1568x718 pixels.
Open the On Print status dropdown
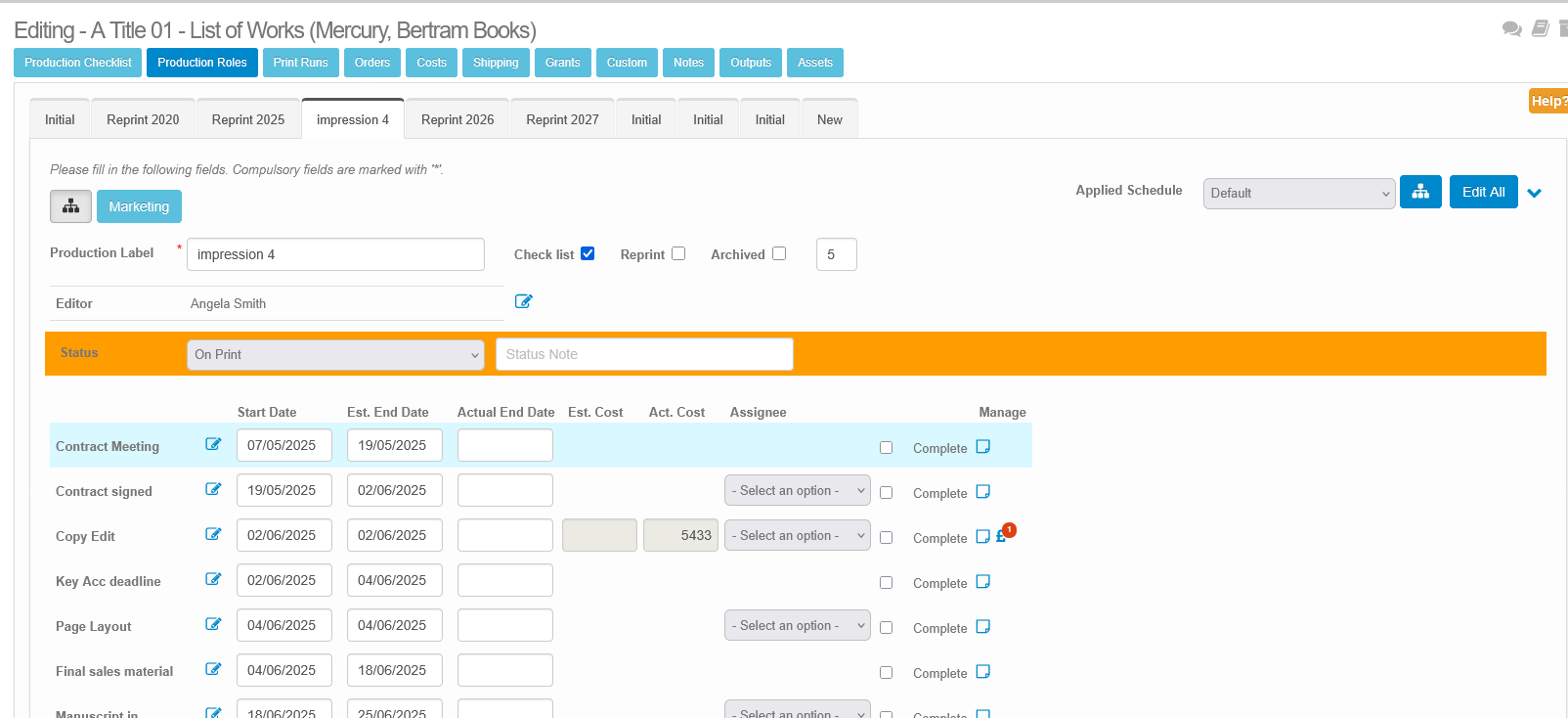pyautogui.click(x=335, y=354)
